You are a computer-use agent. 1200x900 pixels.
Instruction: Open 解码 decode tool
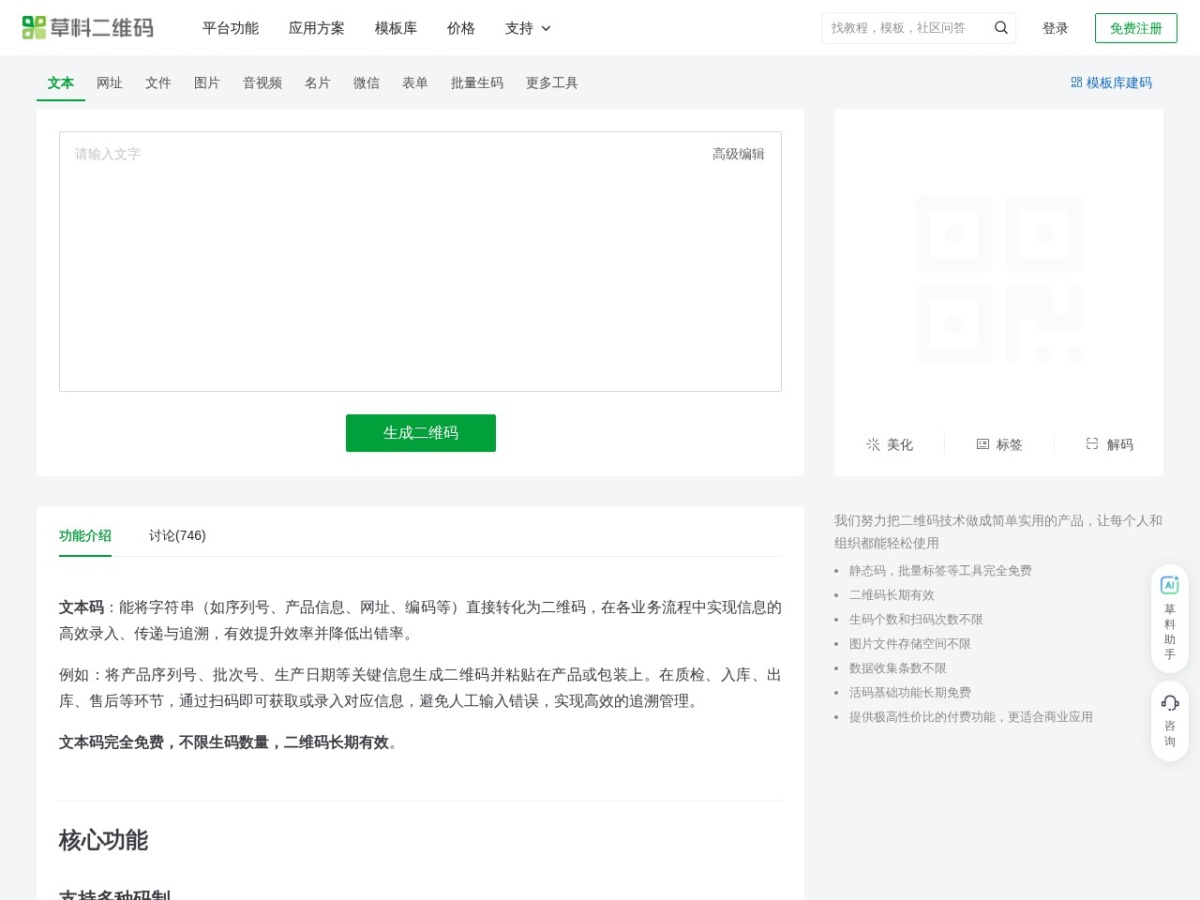1109,444
